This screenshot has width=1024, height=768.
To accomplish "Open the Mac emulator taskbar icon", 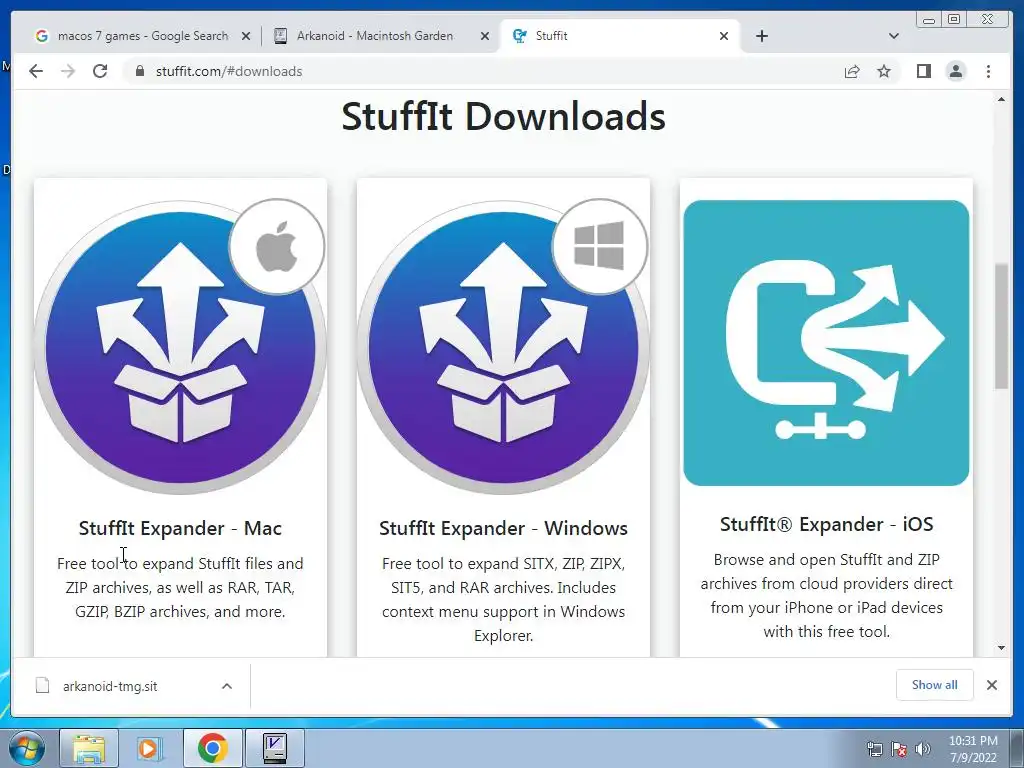I will [275, 748].
